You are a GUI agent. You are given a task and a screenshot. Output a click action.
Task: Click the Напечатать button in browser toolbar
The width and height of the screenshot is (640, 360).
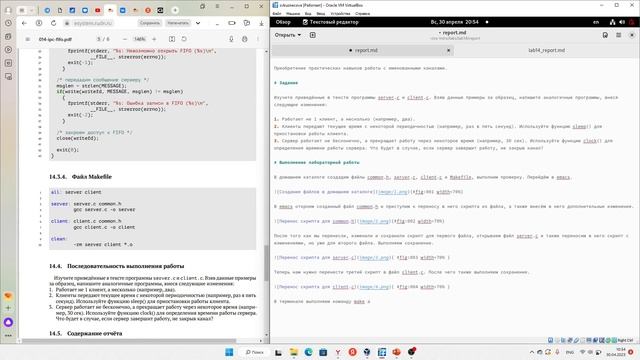coord(178,23)
